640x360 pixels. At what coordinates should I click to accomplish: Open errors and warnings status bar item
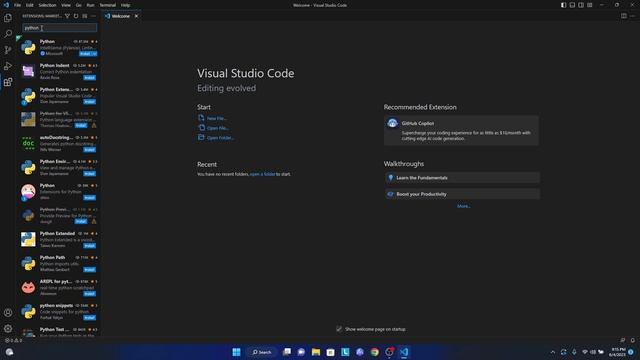point(13,340)
